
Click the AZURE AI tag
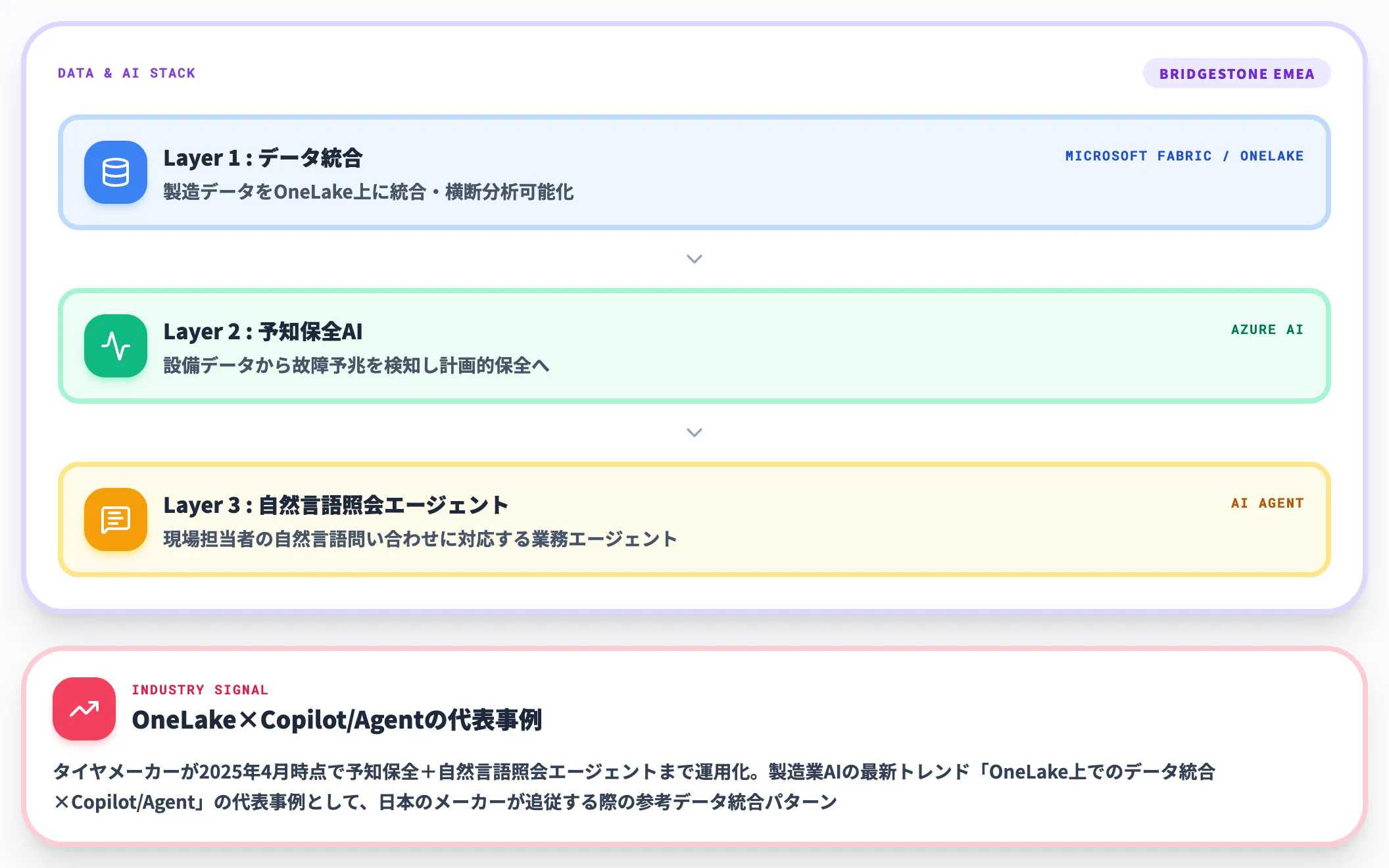pyautogui.click(x=1267, y=329)
